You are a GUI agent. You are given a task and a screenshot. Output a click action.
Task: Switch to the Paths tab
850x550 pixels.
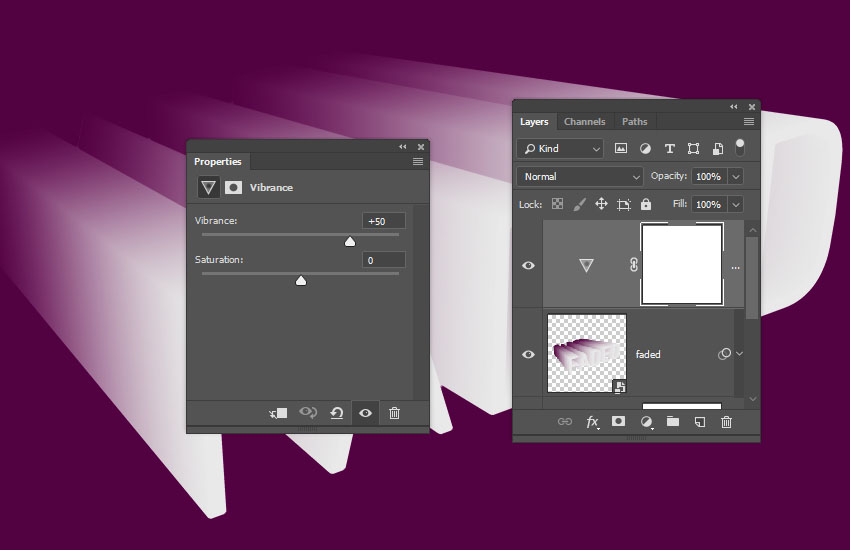[x=634, y=122]
